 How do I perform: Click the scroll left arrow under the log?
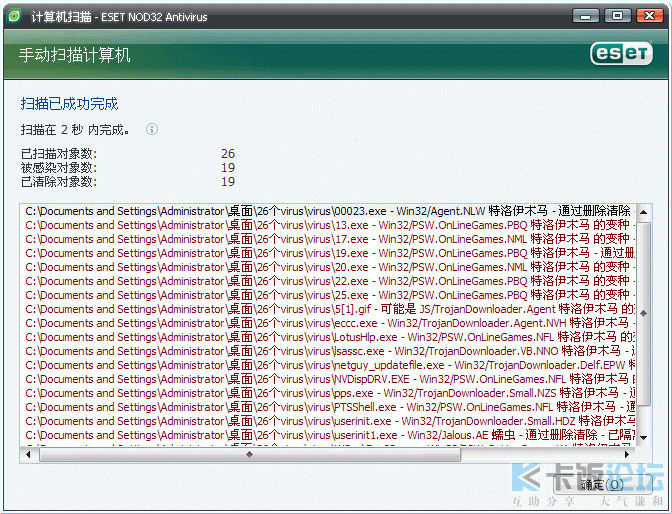pos(28,454)
